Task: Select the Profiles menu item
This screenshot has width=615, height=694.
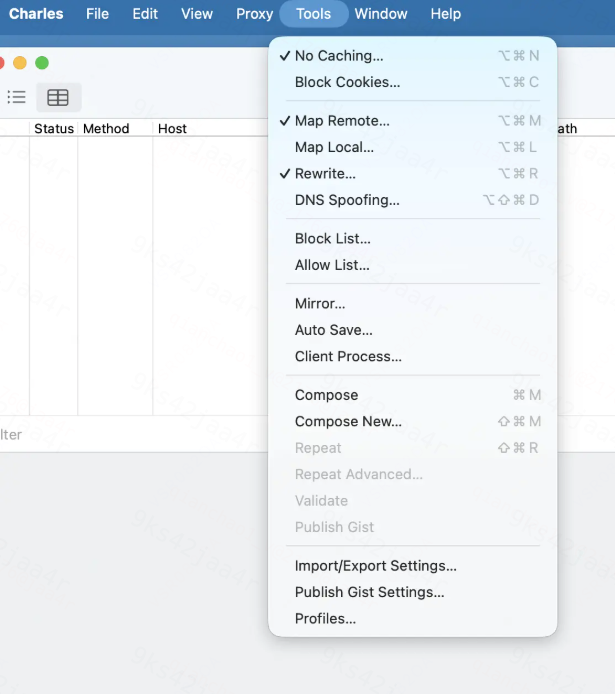Action: point(412,619)
